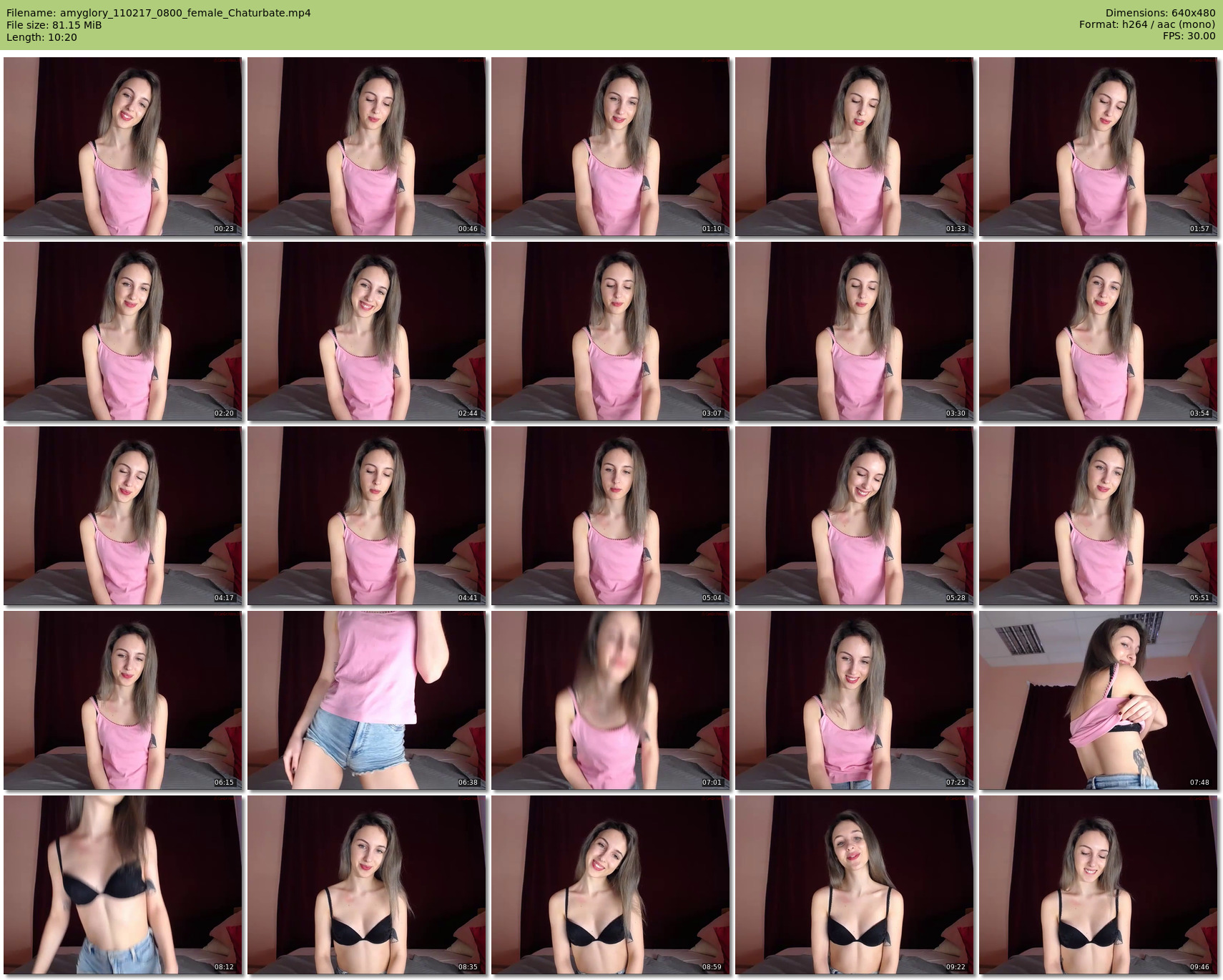Image resolution: width=1223 pixels, height=980 pixels.
Task: Click the thumbnail timestamped 07:25
Action: point(854,700)
